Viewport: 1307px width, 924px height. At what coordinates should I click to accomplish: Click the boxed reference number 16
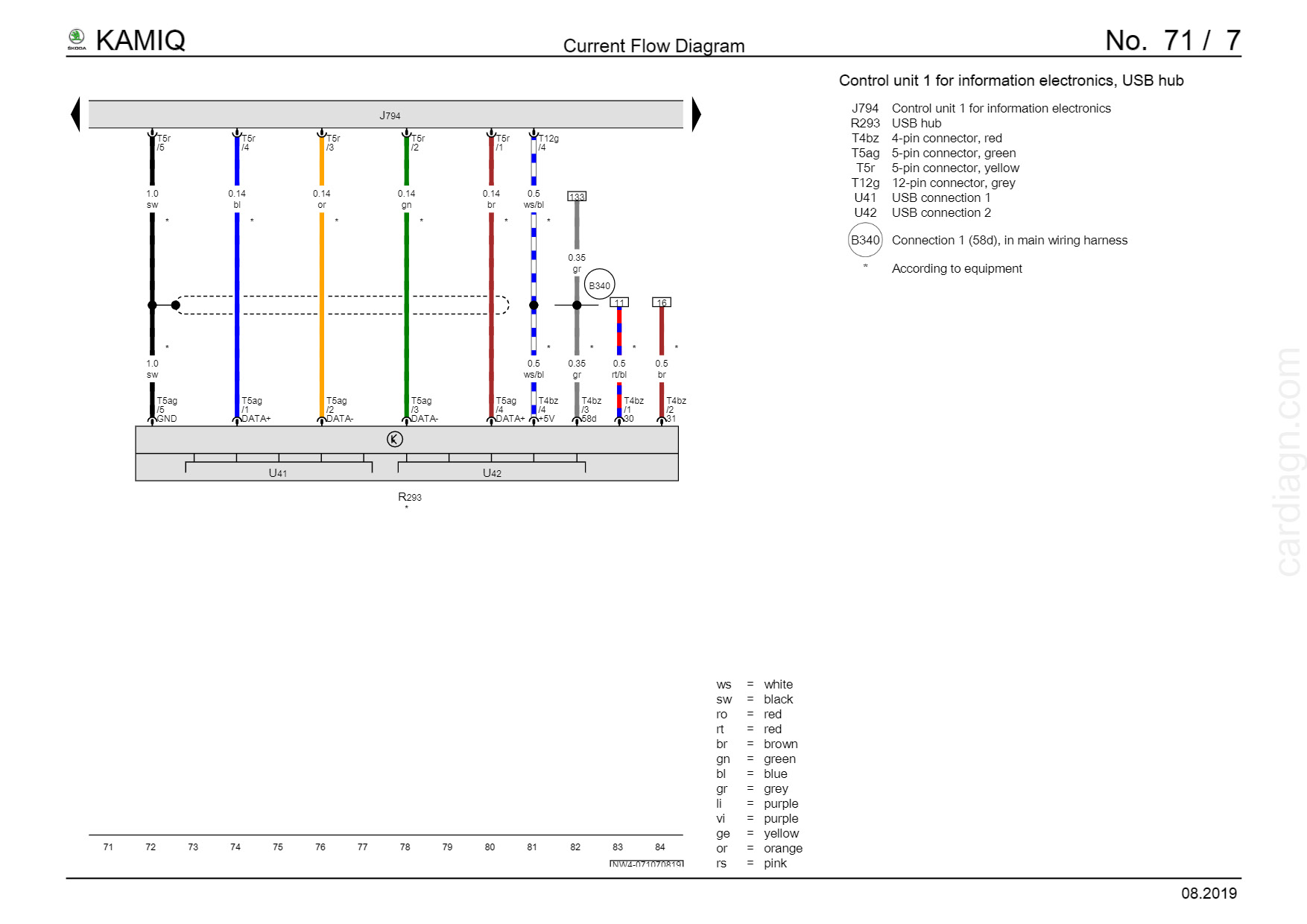point(662,303)
